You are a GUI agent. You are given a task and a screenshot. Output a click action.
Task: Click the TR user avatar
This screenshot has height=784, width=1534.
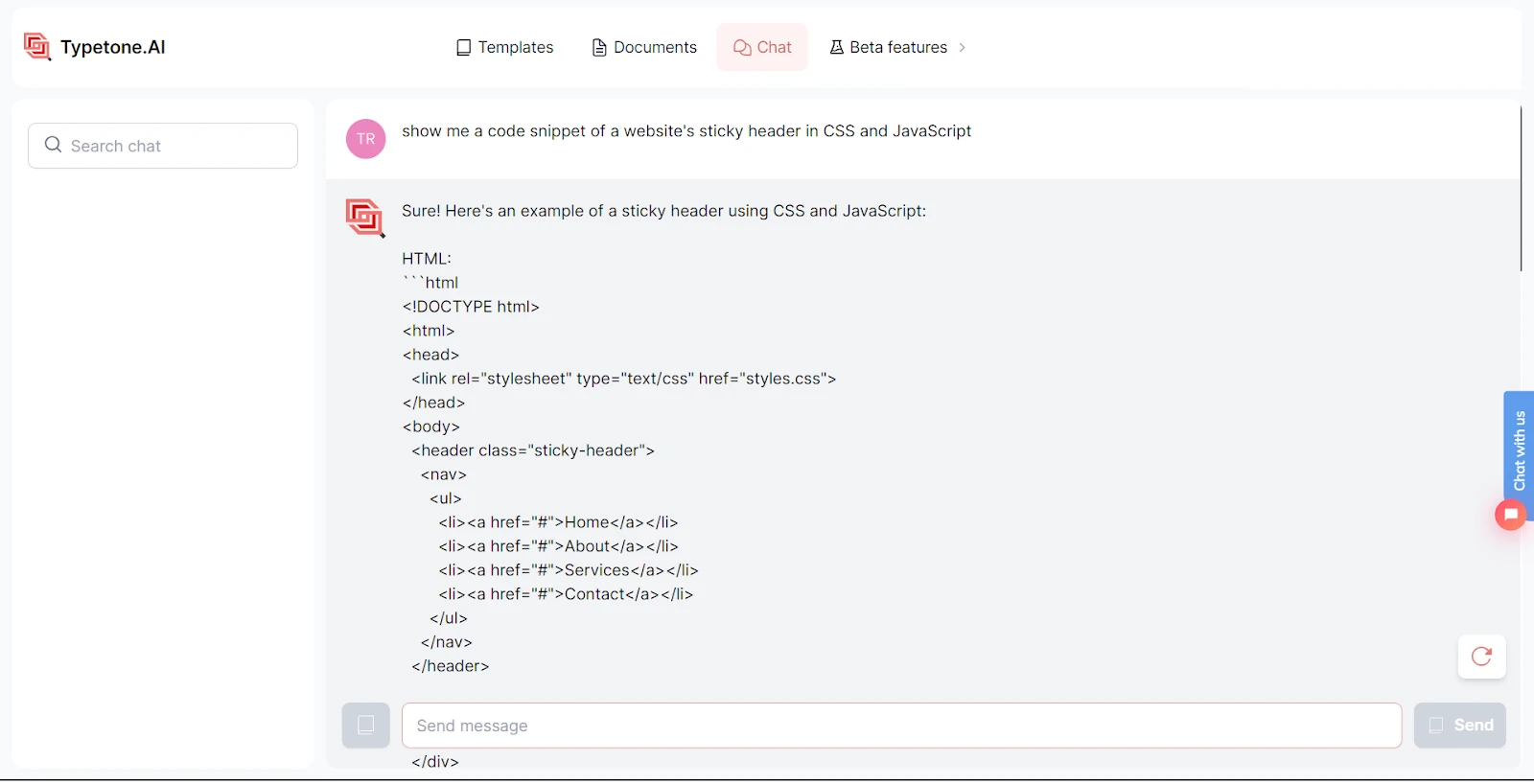point(365,139)
